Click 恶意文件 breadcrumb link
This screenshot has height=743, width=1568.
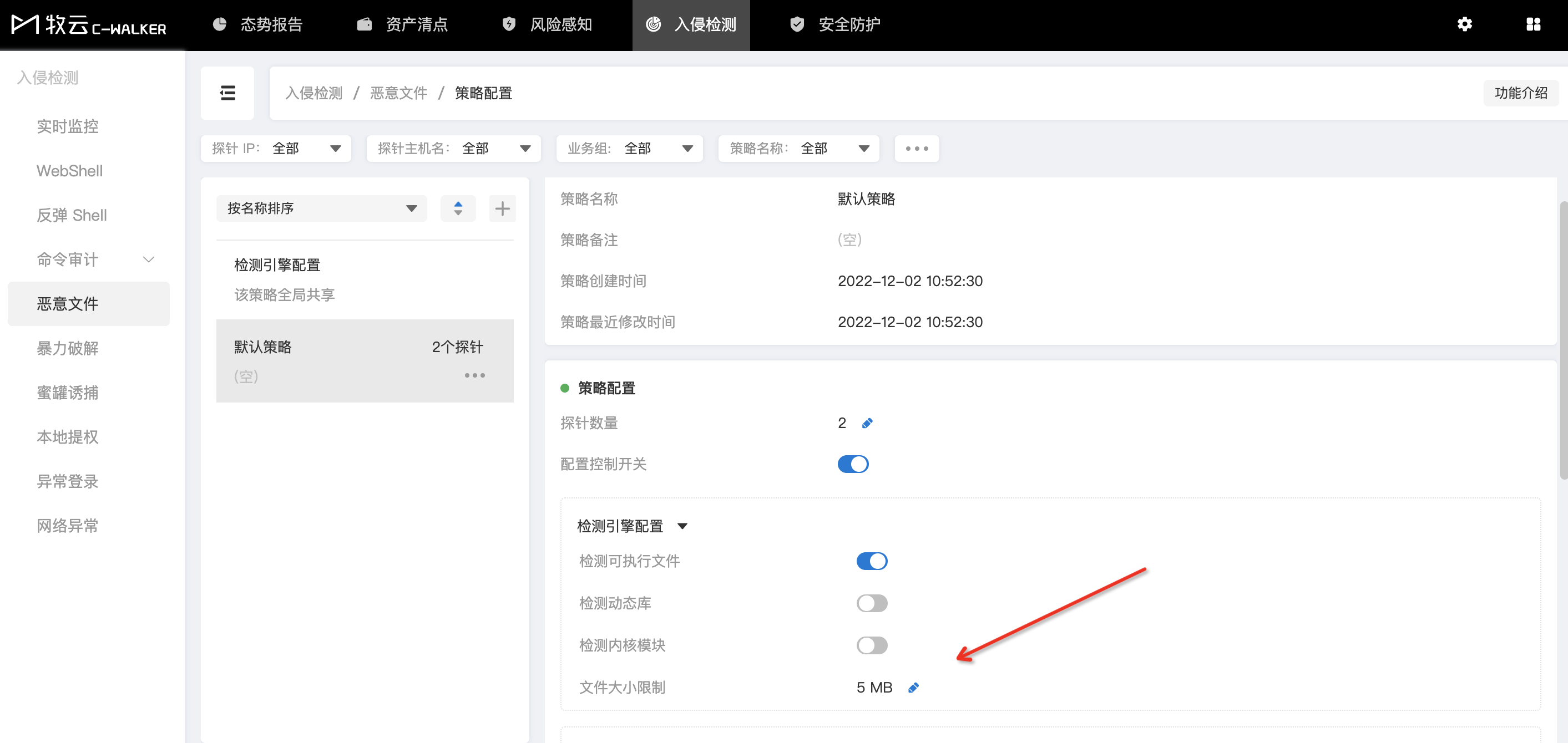tap(399, 93)
